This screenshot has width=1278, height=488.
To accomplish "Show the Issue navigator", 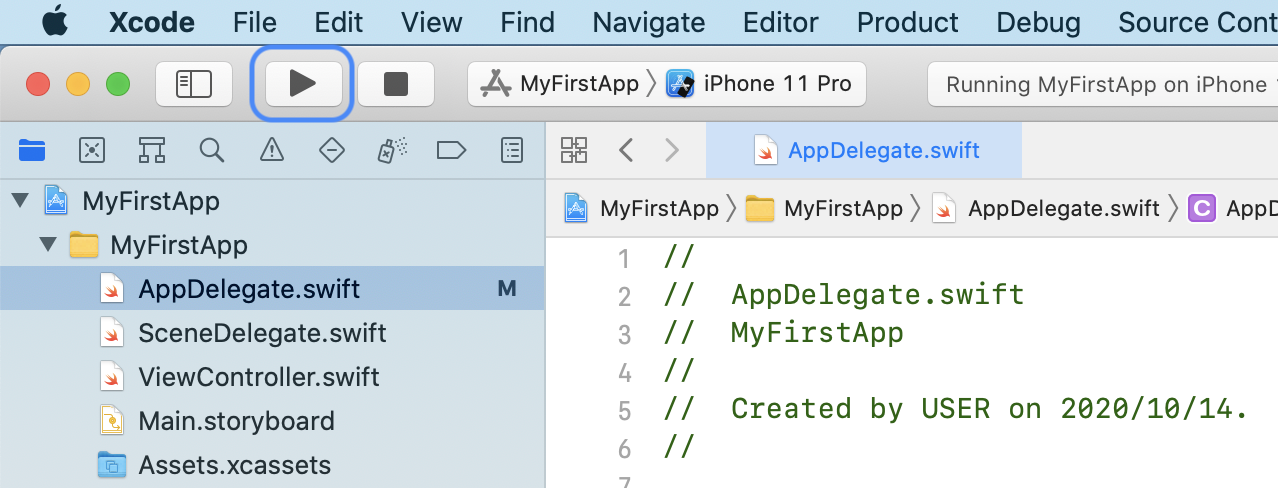I will pyautogui.click(x=271, y=151).
